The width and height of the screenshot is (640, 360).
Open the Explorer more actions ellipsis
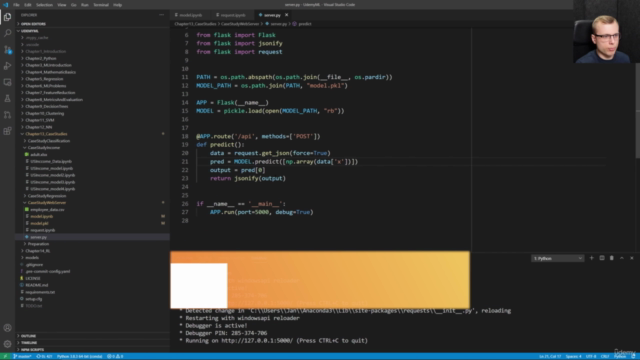click(x=162, y=15)
